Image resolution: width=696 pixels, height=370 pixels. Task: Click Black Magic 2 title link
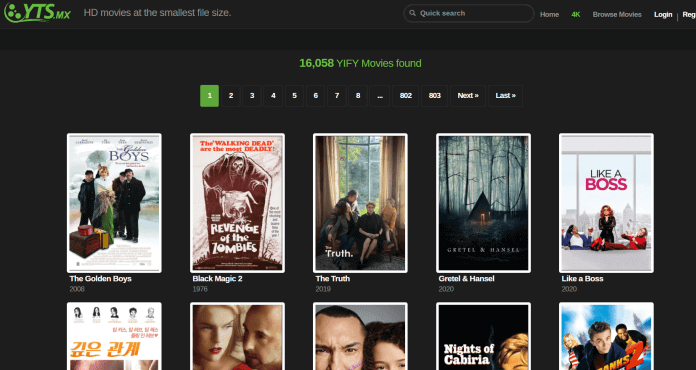218,279
